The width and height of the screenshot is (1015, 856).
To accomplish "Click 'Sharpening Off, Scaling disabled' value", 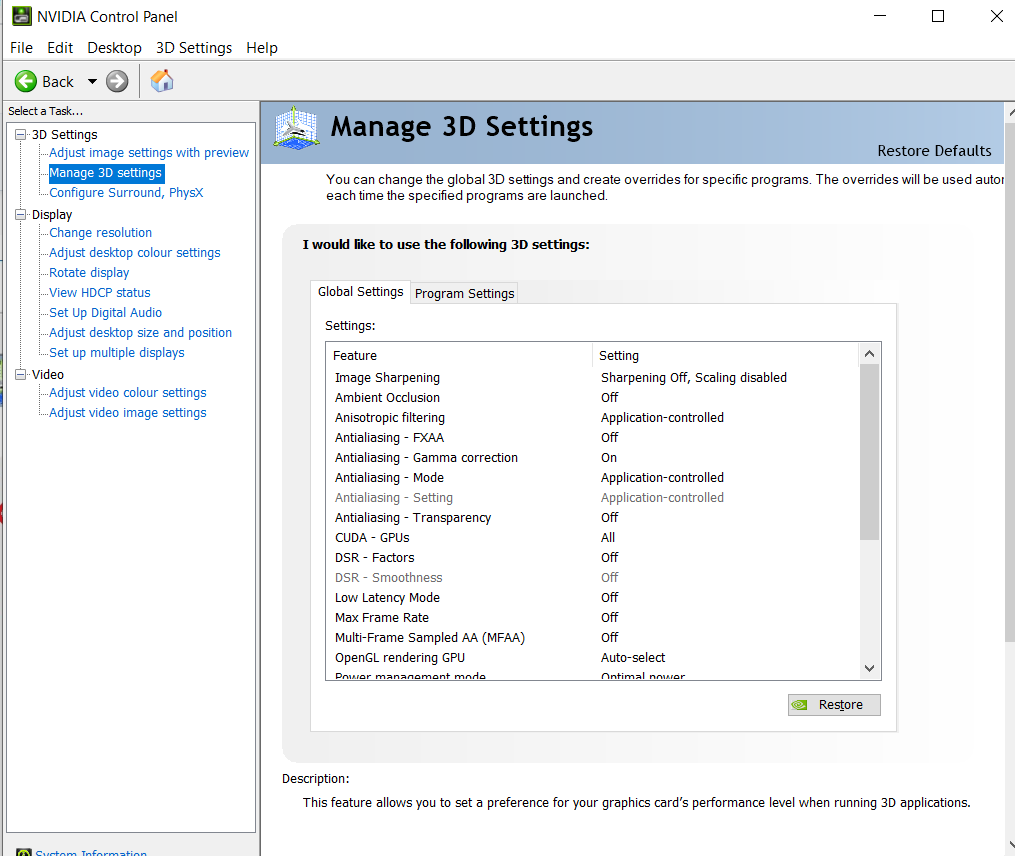I will [694, 377].
